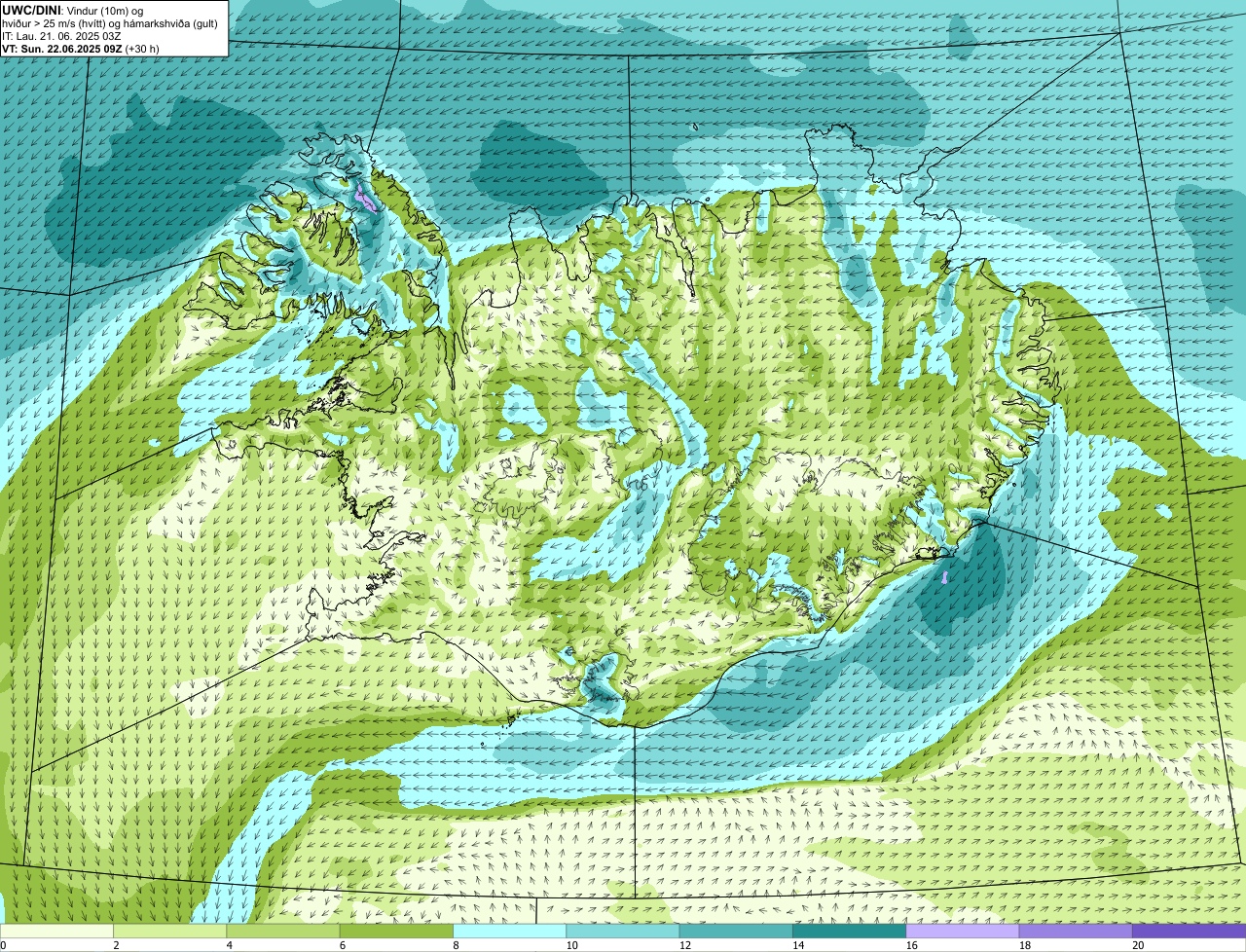The image size is (1246, 952).
Task: Click the legend scale label "2"
Action: click(116, 945)
